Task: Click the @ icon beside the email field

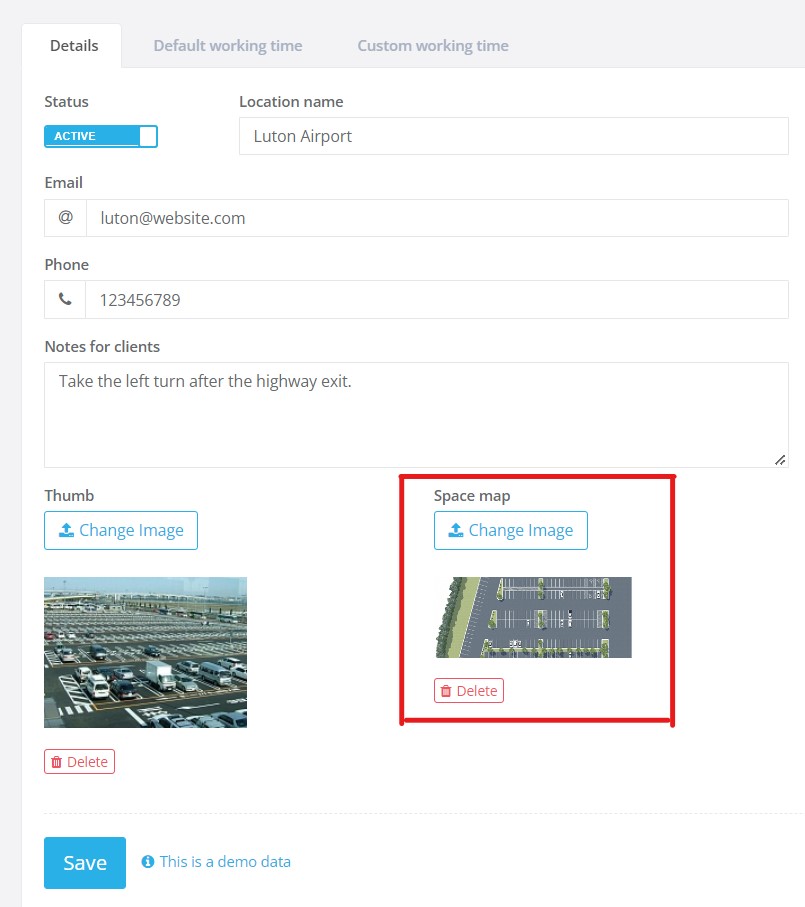Action: [65, 218]
